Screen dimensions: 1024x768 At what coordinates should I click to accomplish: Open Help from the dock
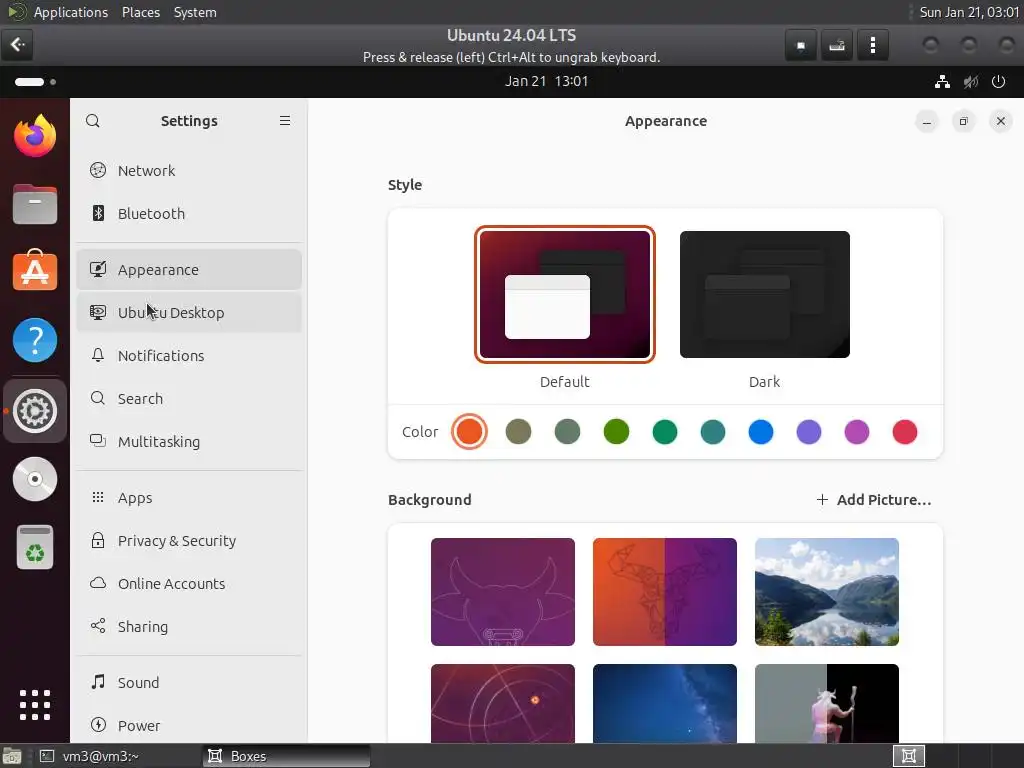coord(35,340)
